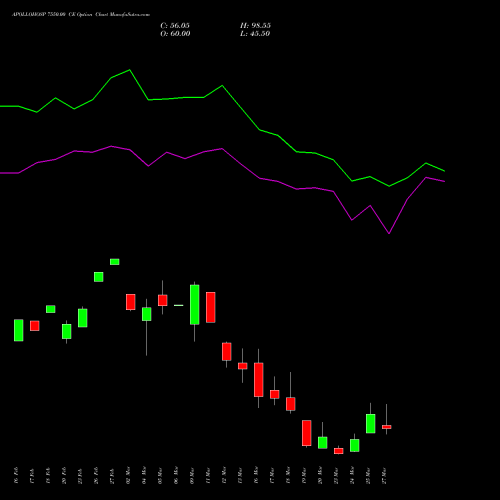This screenshot has height=500, width=500.
Task: Click the long-wick green candle for 04 Mar
Action: pyautogui.click(x=146, y=314)
